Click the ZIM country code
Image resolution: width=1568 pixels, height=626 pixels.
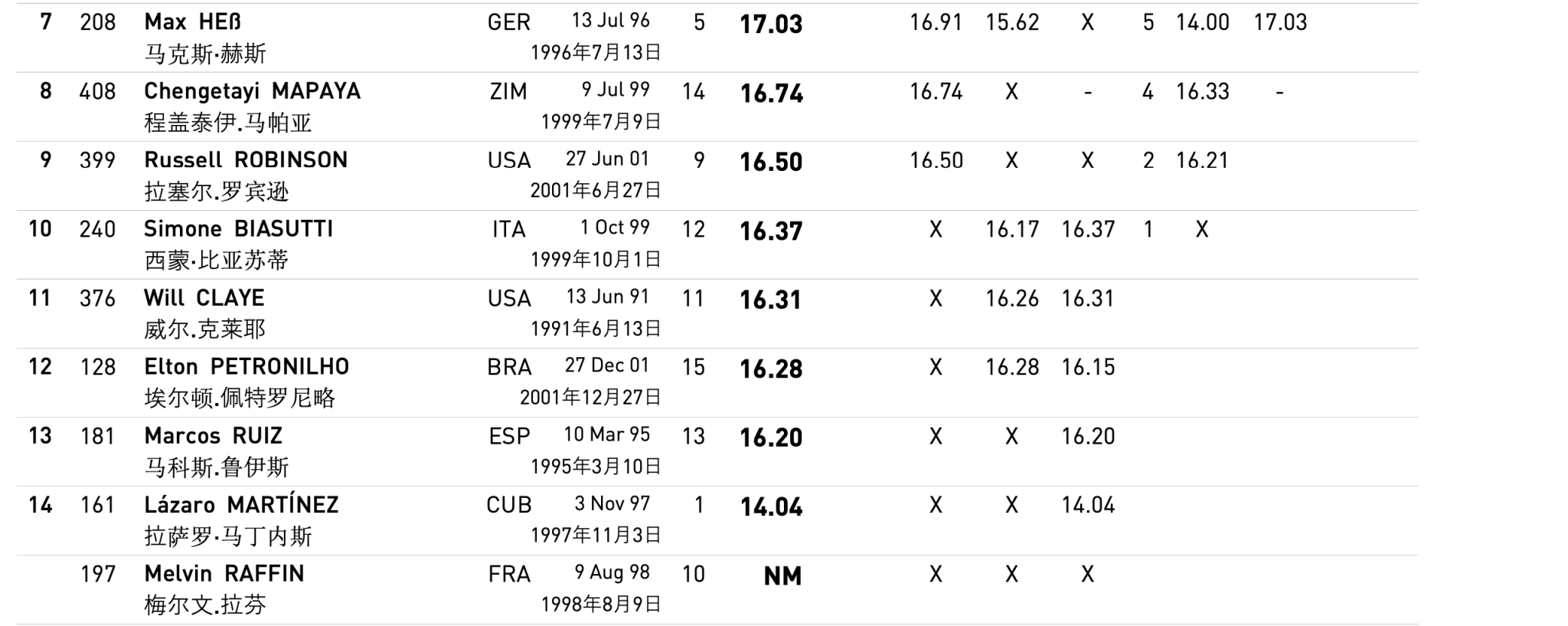click(x=508, y=92)
